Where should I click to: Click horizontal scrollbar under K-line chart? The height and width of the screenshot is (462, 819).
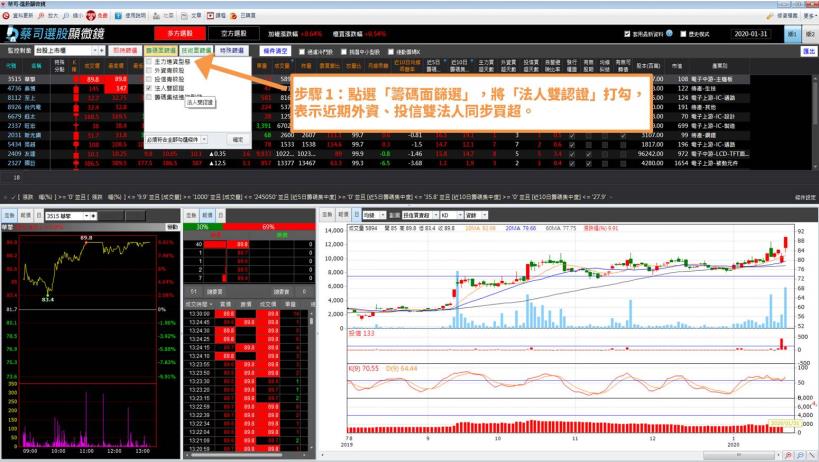[x=738, y=456]
